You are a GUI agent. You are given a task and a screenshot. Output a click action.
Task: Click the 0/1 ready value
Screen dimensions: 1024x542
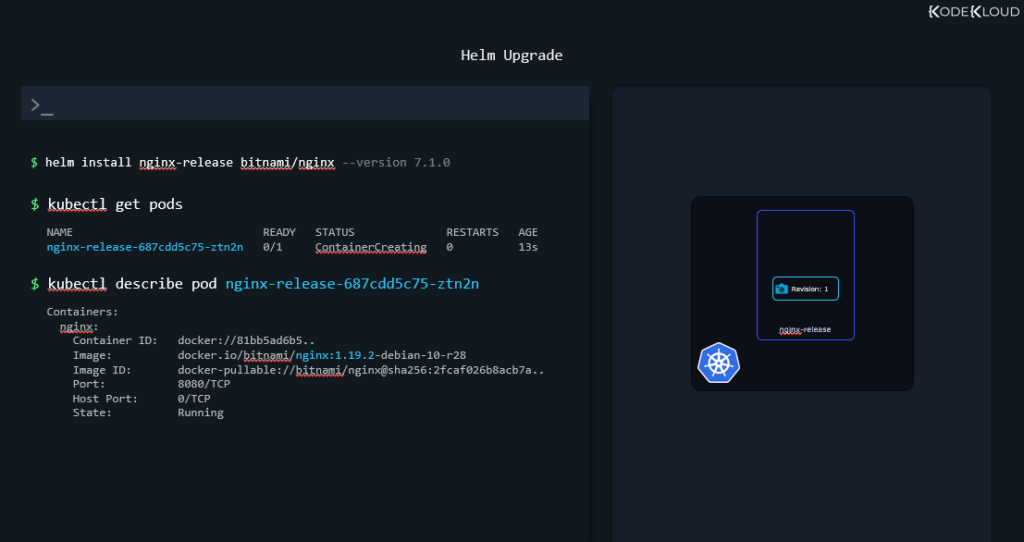[x=272, y=247]
